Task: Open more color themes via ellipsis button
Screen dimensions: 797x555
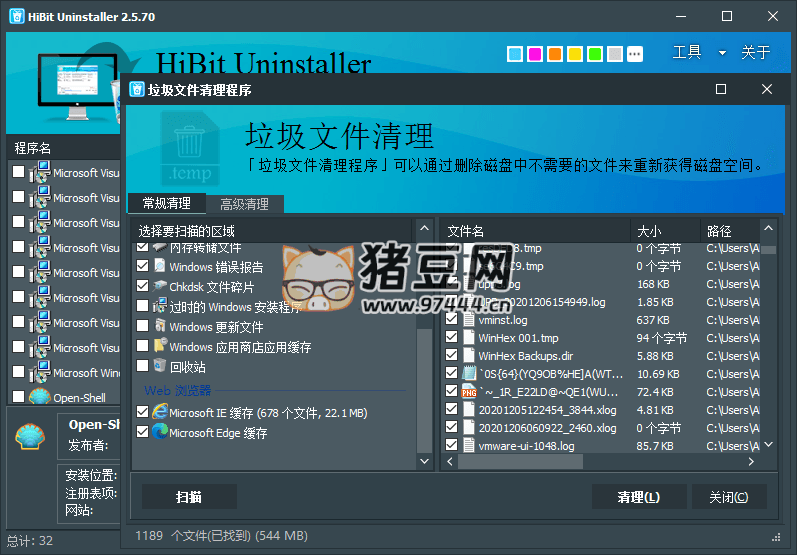Action: [x=635, y=54]
